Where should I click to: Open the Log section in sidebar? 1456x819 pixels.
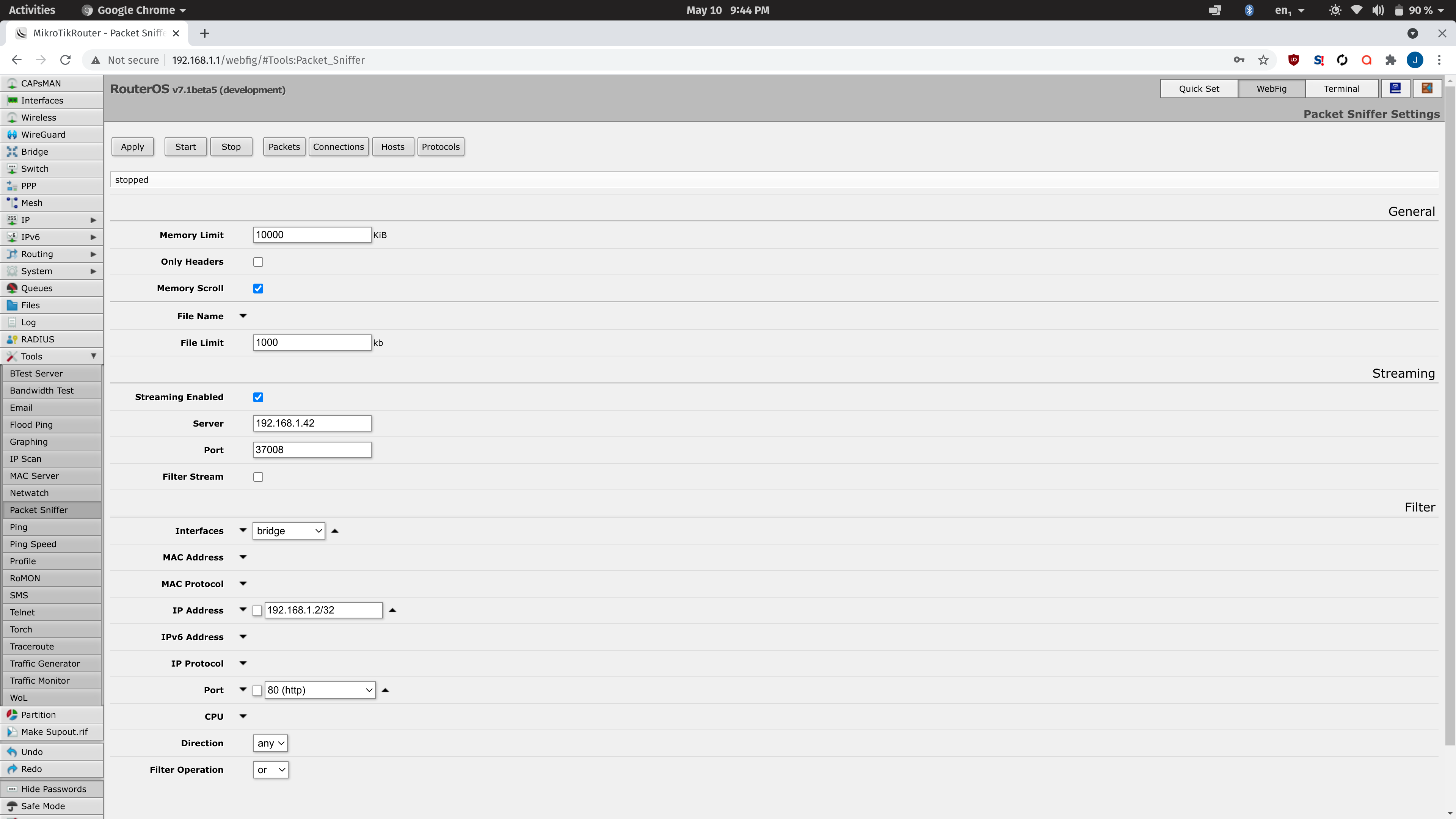tap(28, 322)
